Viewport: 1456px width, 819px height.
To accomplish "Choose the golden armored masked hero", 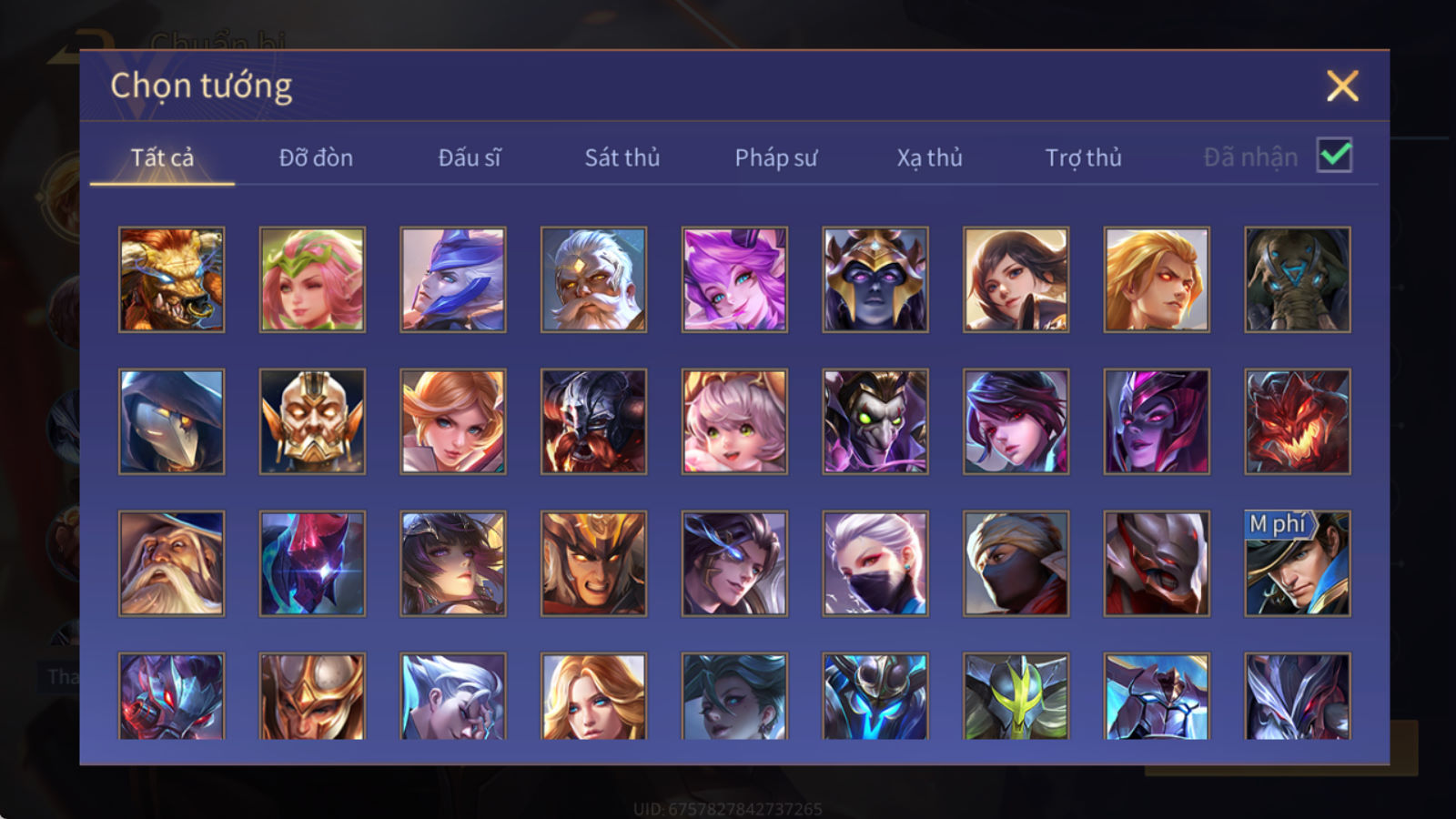I will (312, 421).
